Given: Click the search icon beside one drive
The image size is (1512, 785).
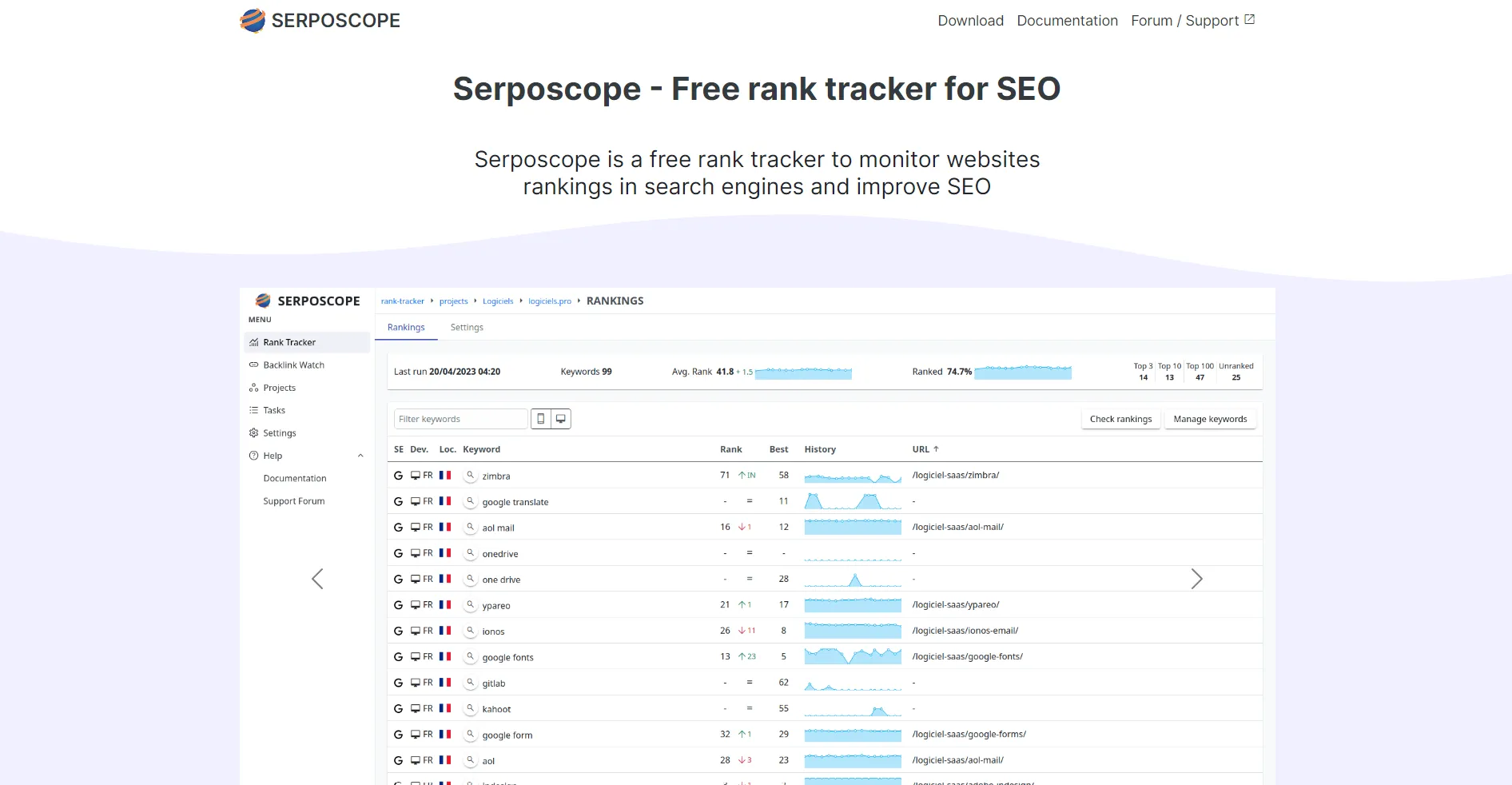Looking at the screenshot, I should coord(471,579).
